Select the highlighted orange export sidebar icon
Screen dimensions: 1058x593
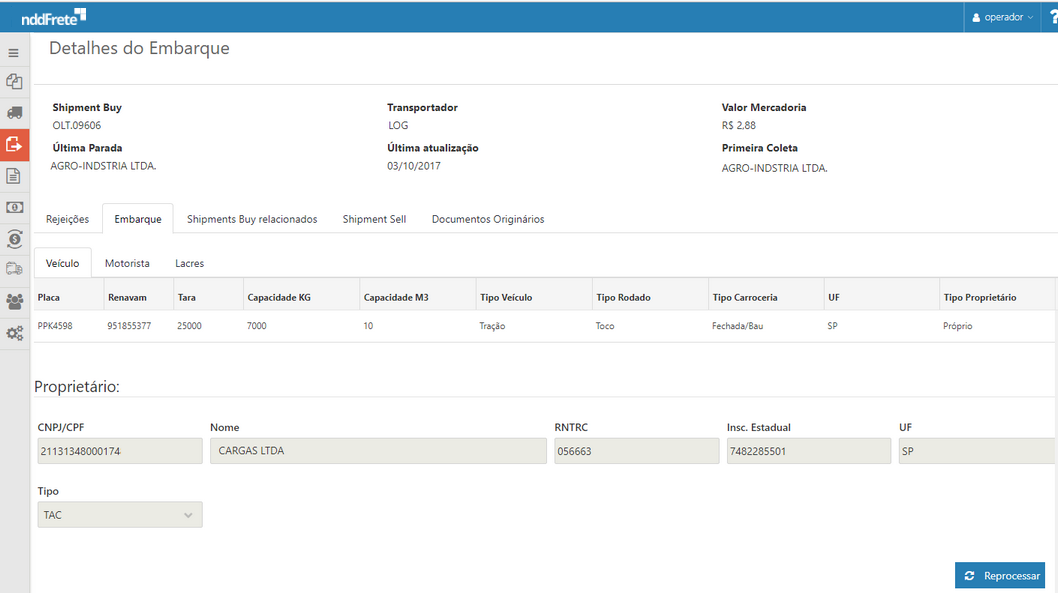coord(14,144)
